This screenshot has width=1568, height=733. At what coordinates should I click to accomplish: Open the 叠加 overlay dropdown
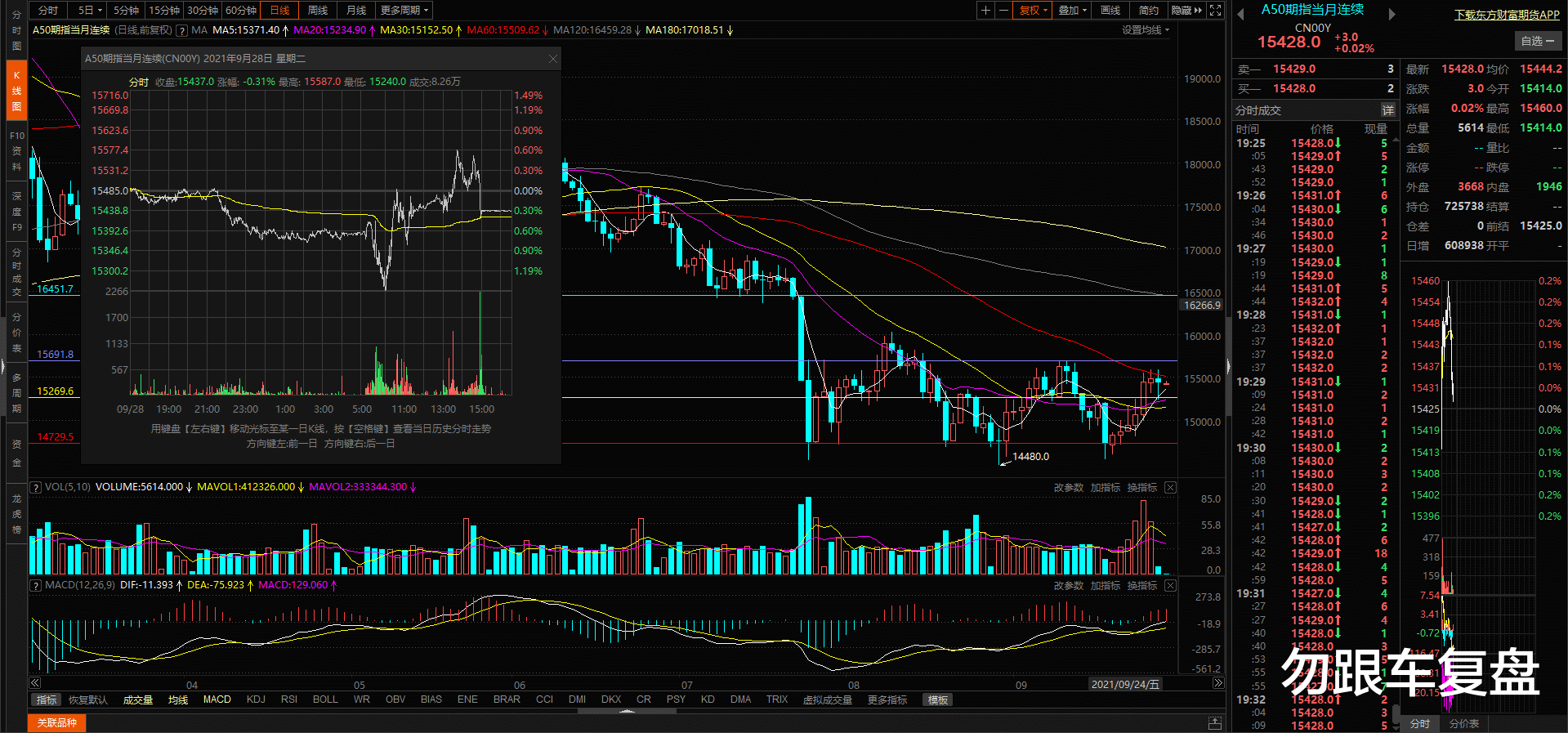tap(1073, 10)
